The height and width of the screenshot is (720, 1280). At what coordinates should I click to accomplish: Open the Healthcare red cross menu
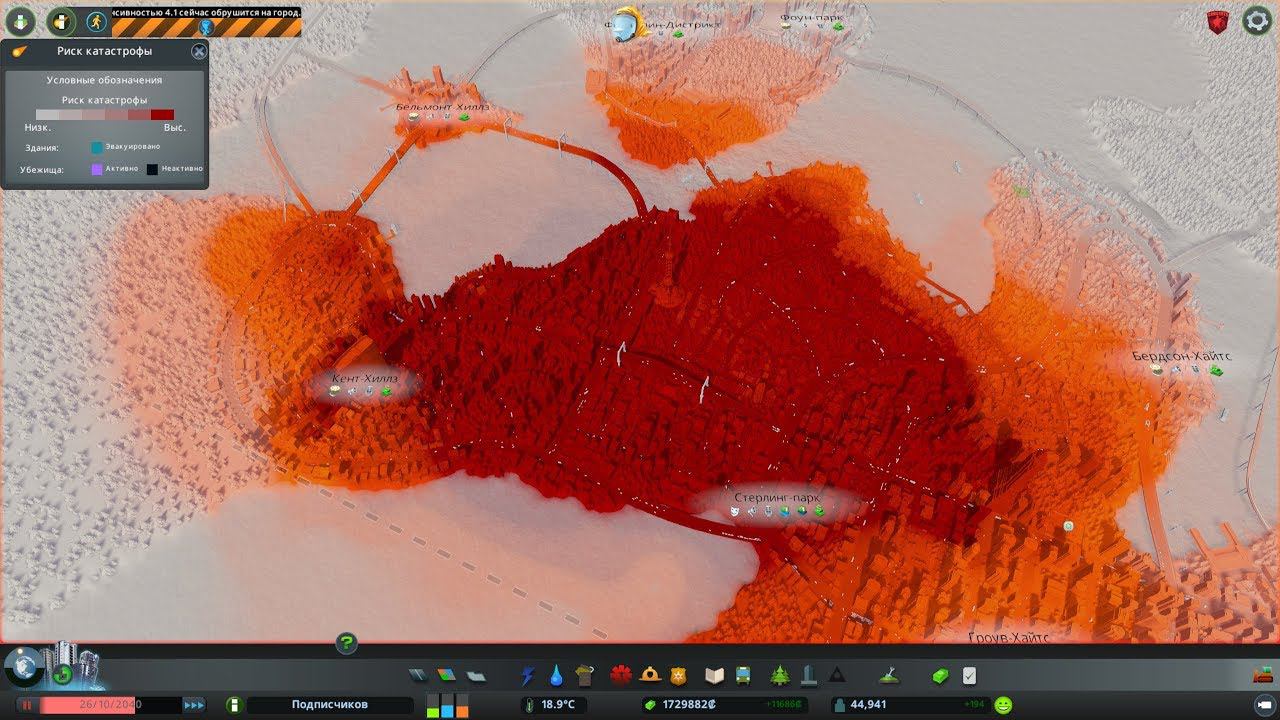[622, 676]
